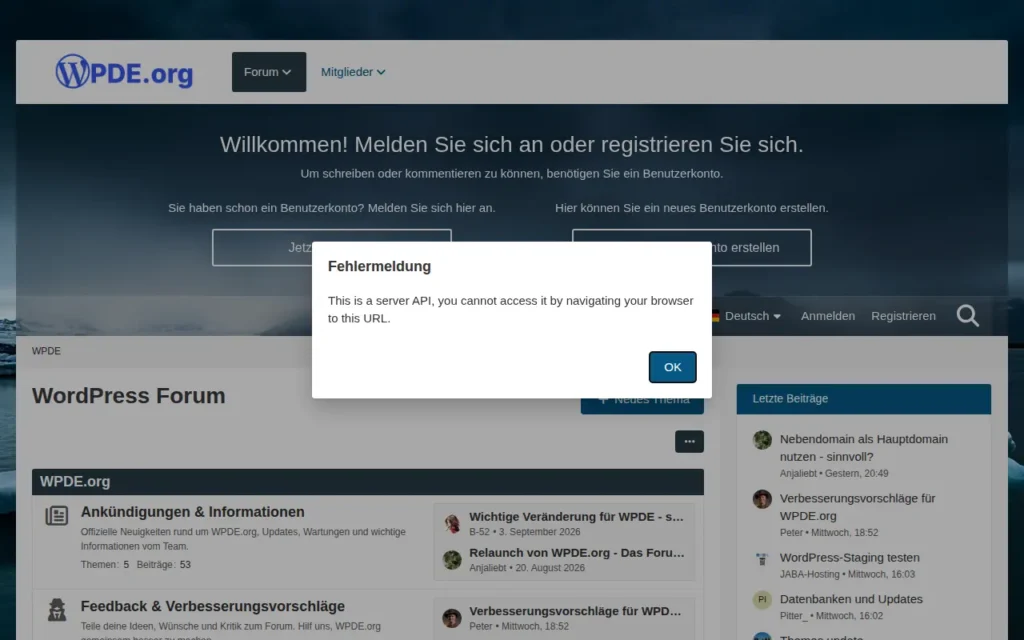Click the Ankündigungen & Informationen forum icon

click(x=57, y=515)
